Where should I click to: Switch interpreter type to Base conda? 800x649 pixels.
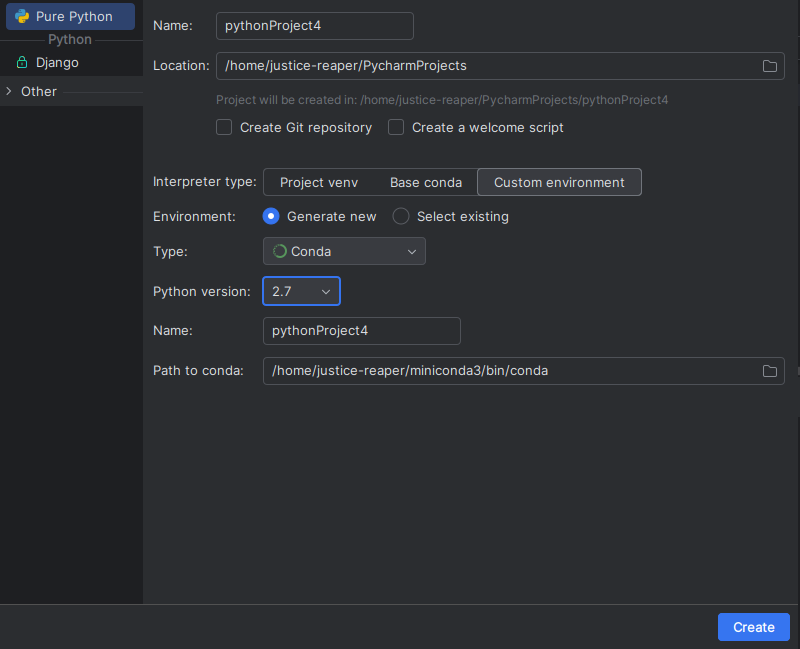click(x=426, y=182)
